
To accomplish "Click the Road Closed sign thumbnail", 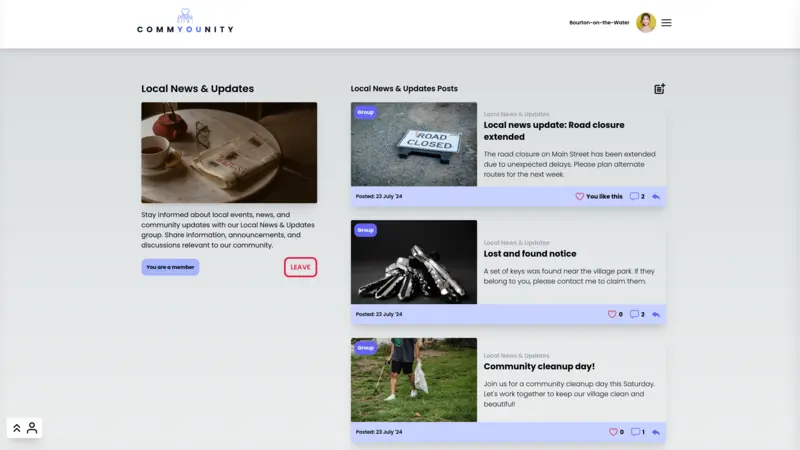I will (x=414, y=144).
